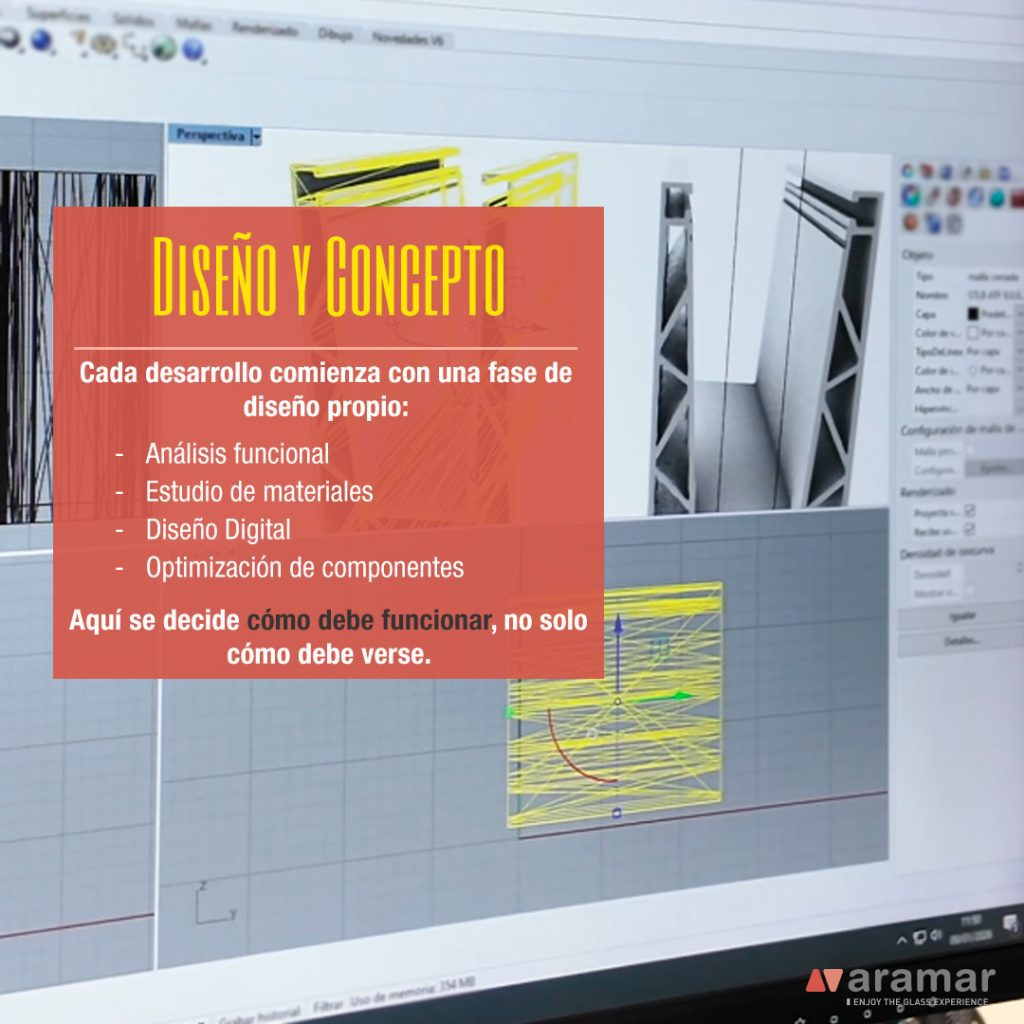The image size is (1024, 1024).
Task: Click the Densidad isocurve stepper arrows
Action: tap(1019, 568)
